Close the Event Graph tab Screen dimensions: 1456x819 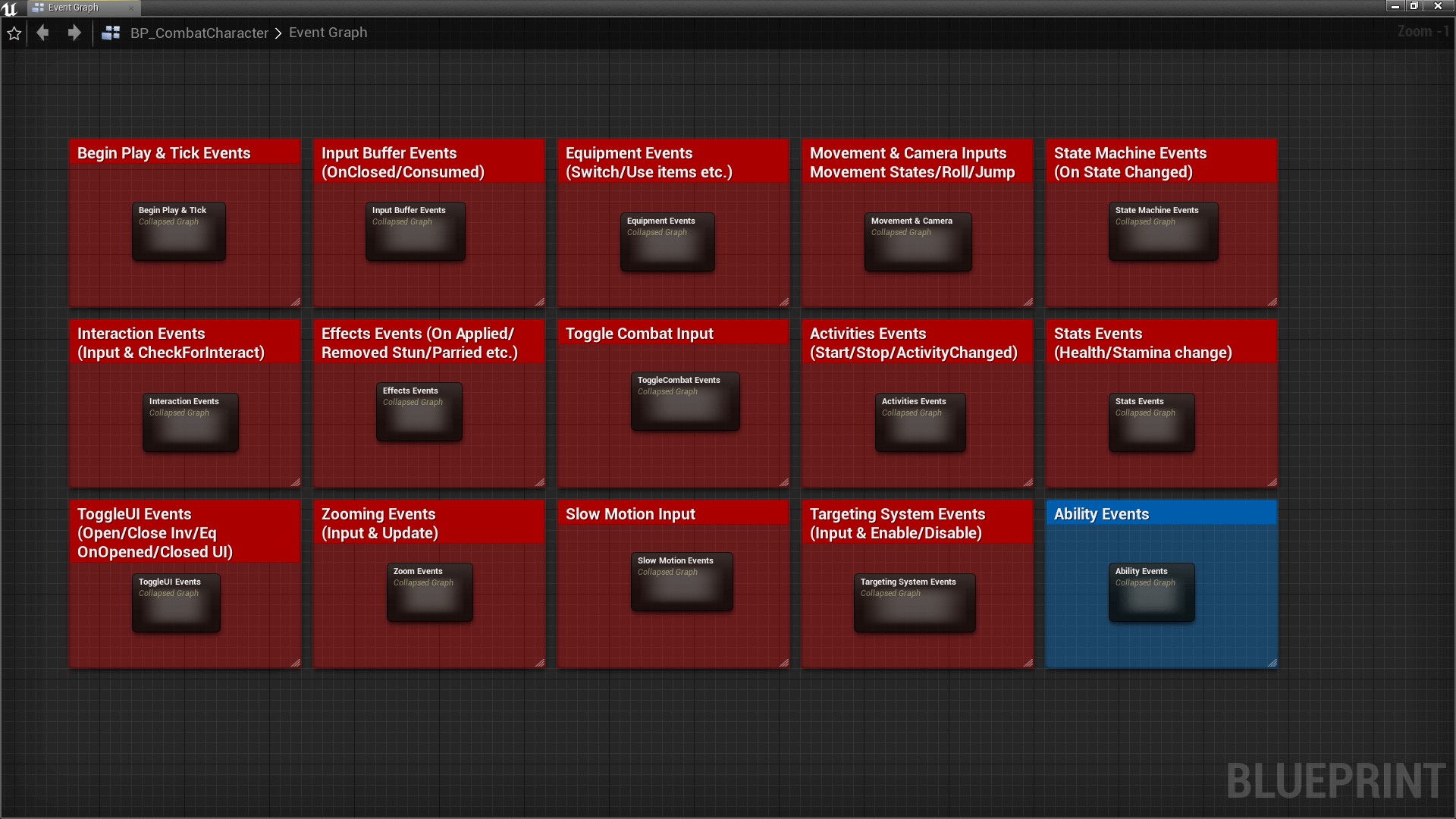(131, 8)
